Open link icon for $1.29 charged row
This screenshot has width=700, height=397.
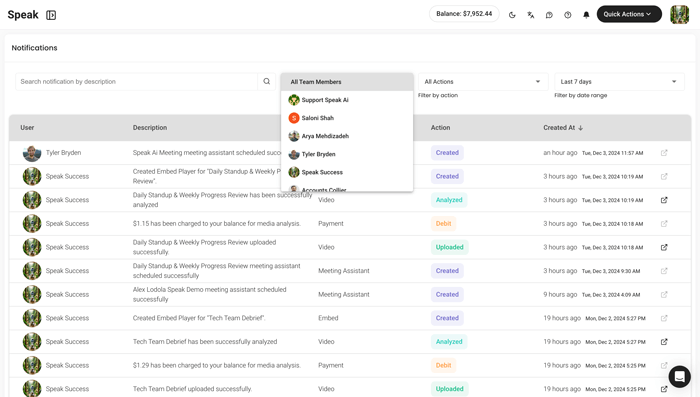(664, 366)
